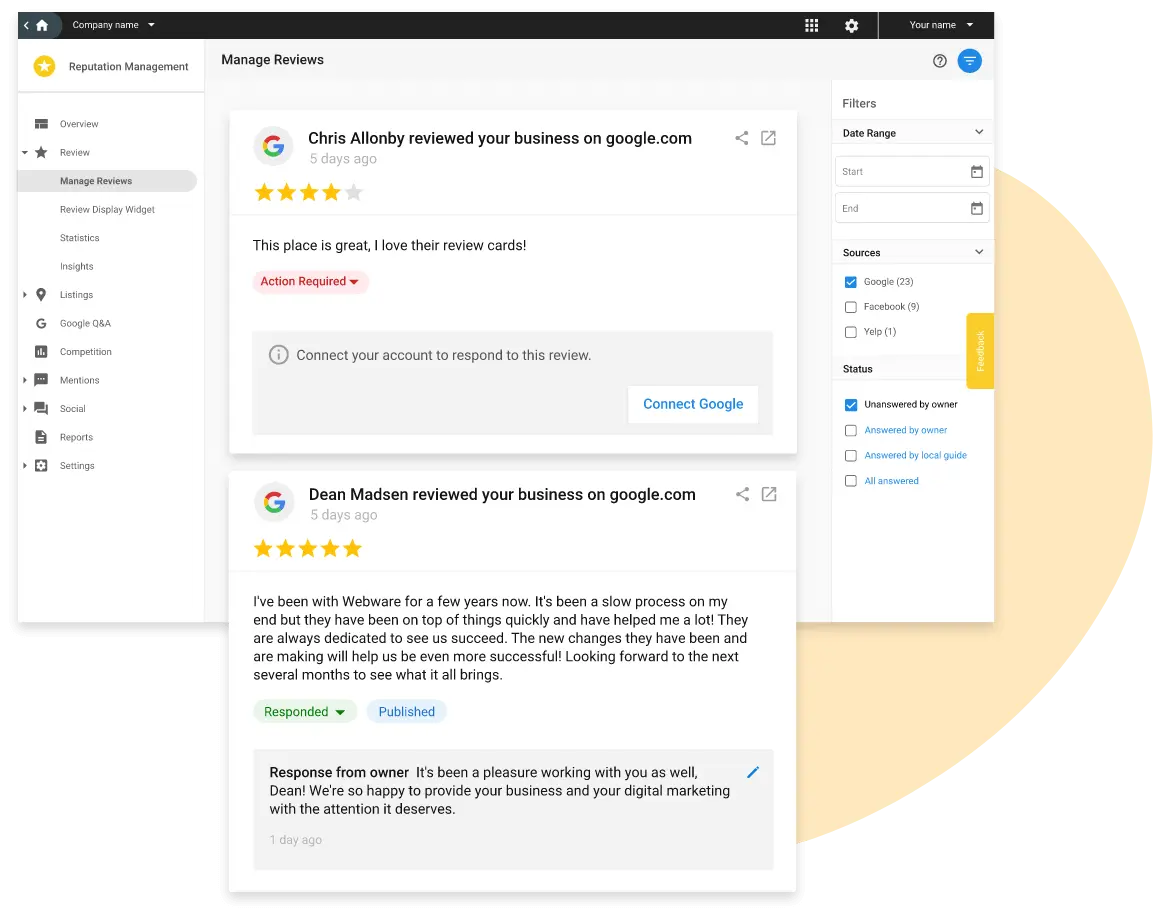This screenshot has width=1153, height=916.
Task: Open the filter icon at top right
Action: [x=969, y=60]
